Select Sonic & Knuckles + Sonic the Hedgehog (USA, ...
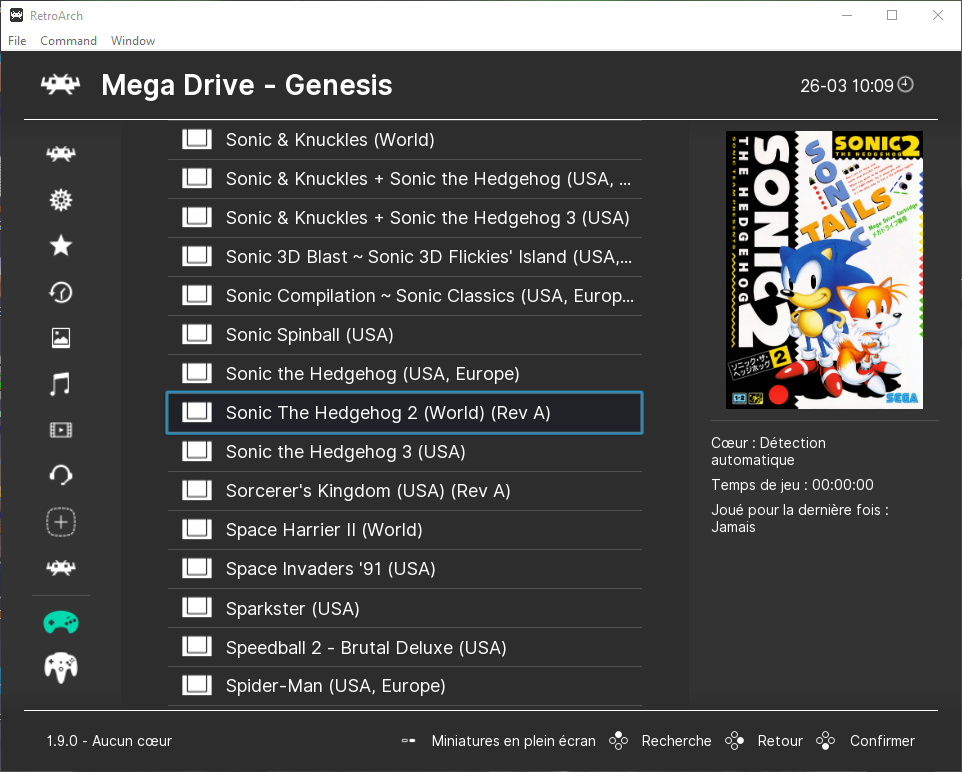This screenshot has height=772, width=962. (x=404, y=179)
